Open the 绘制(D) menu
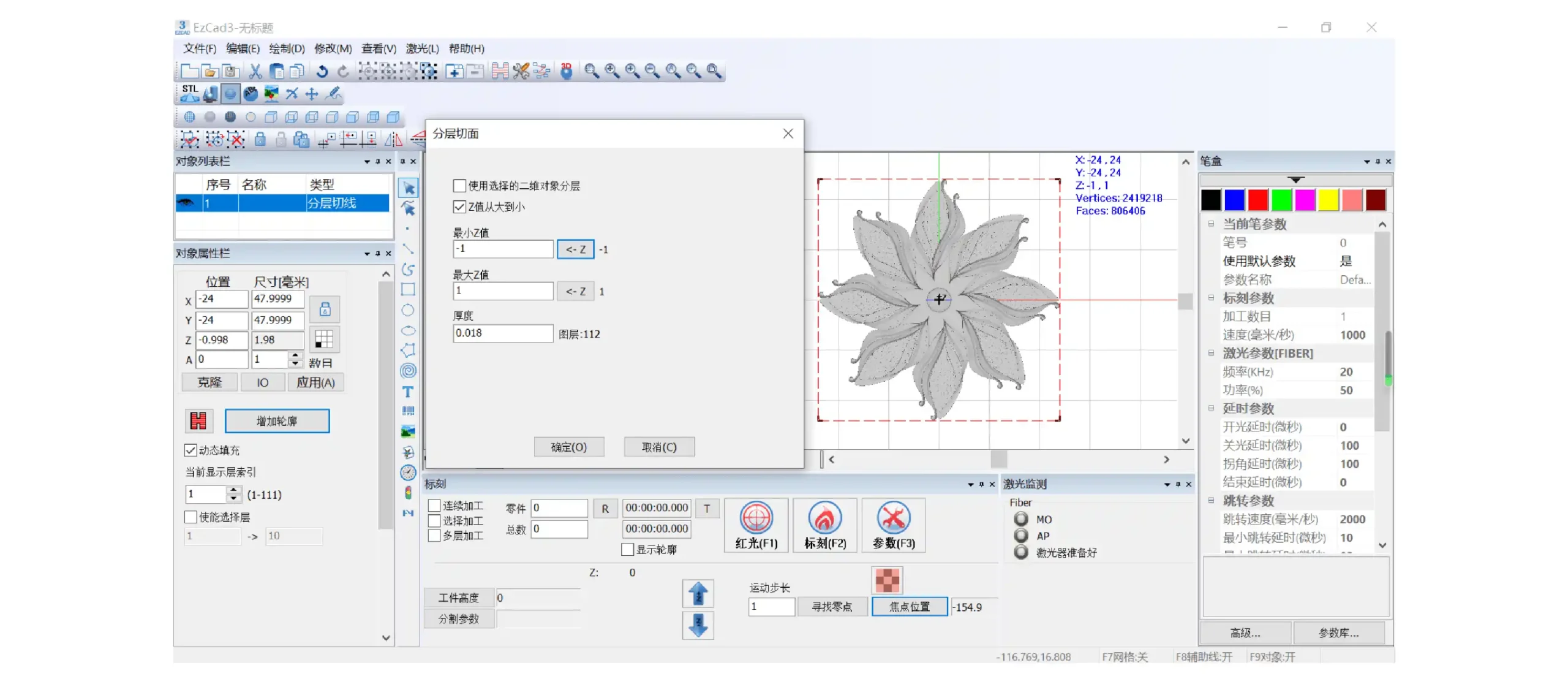 (x=285, y=48)
